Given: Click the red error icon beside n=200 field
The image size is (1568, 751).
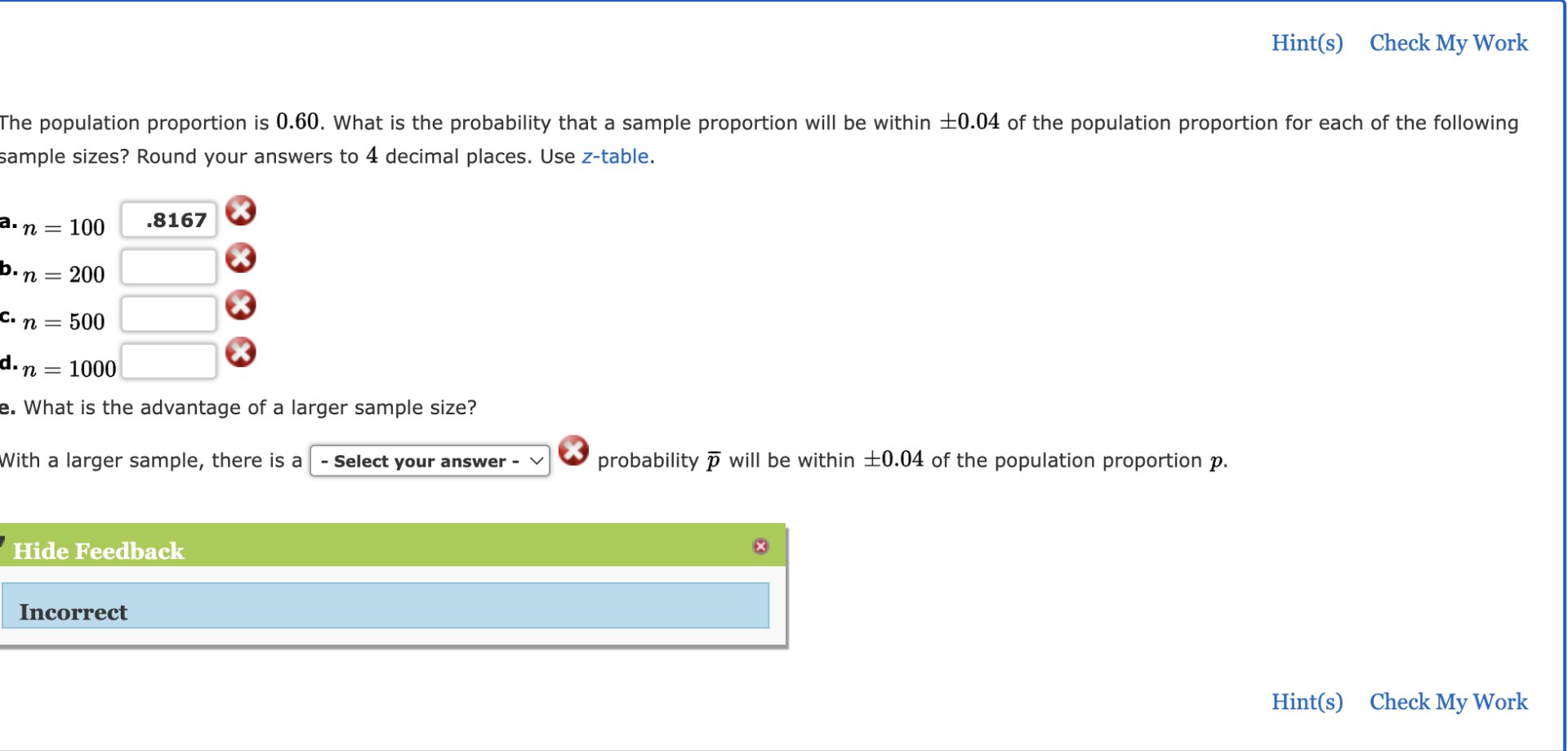Looking at the screenshot, I should point(240,258).
